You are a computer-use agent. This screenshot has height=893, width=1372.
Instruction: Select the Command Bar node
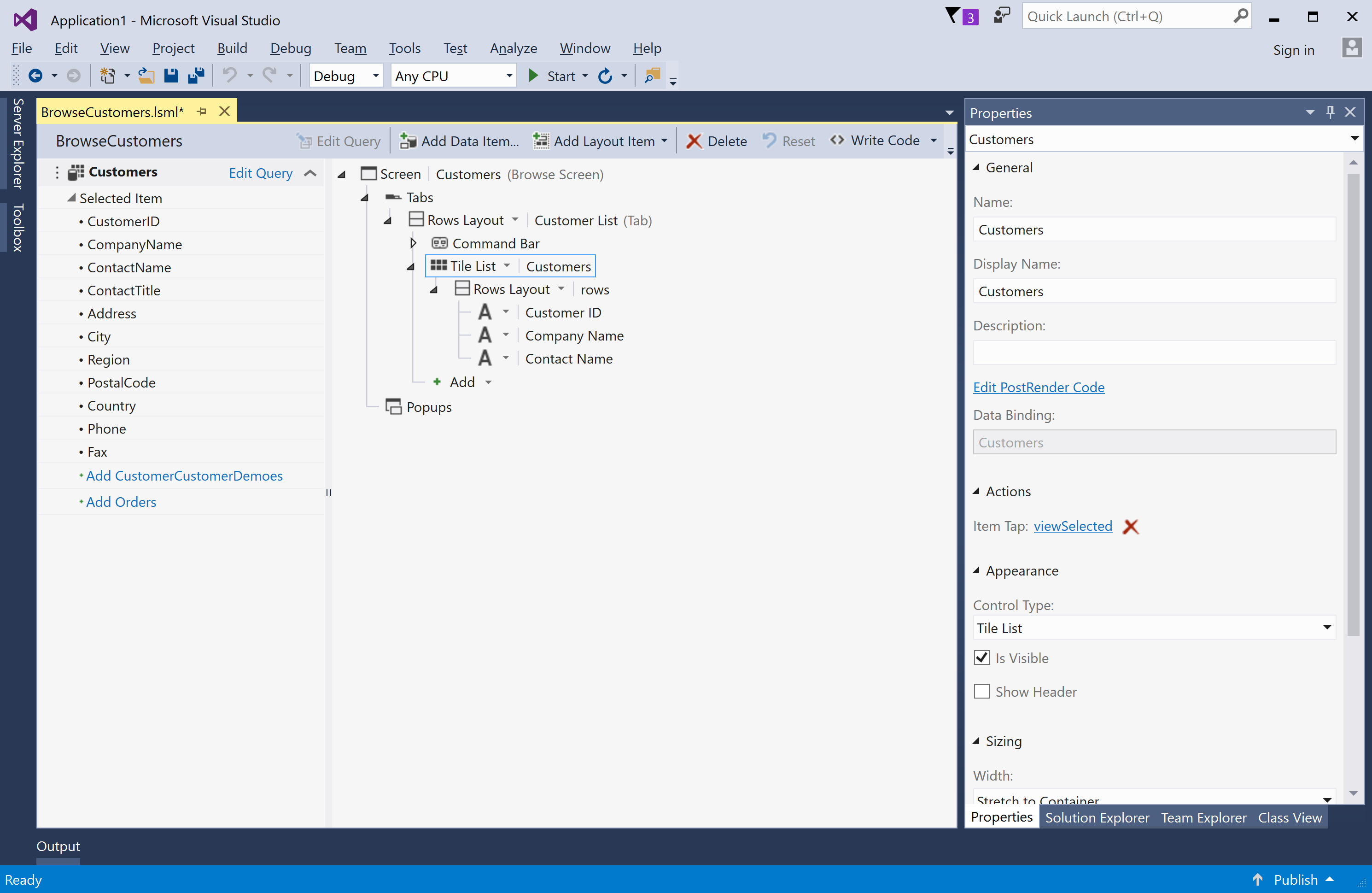coord(485,243)
